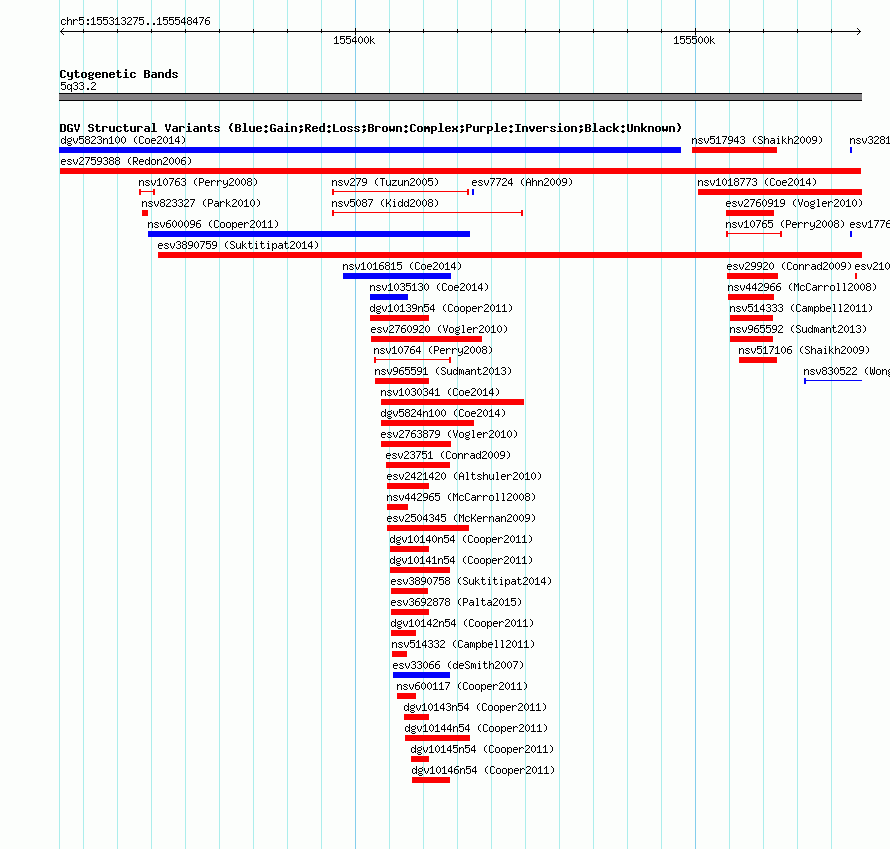Open dgv10144n54 (Cooper2011) variant
890x849 pixels.
pyautogui.click(x=476, y=728)
